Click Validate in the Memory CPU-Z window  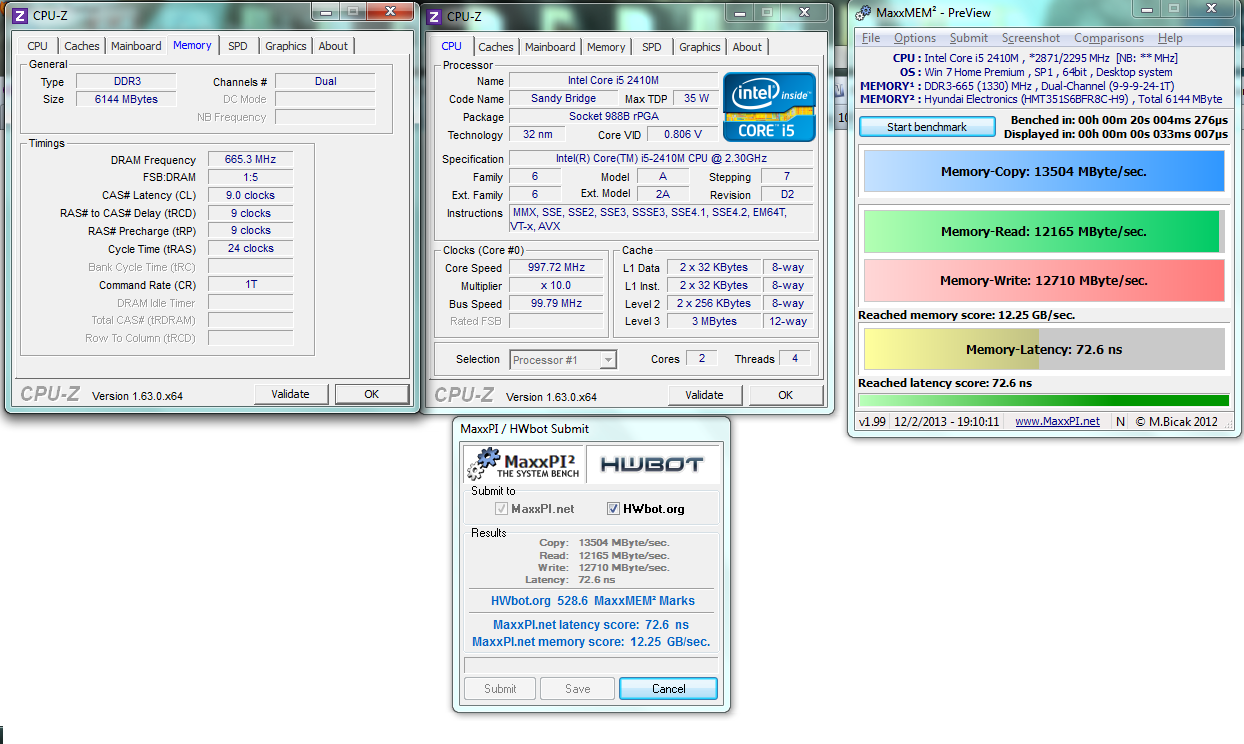tap(290, 394)
